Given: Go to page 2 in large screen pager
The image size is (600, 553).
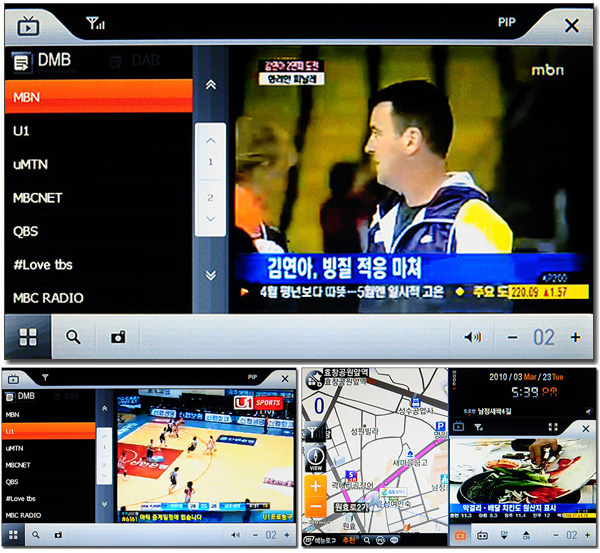Looking at the screenshot, I should (210, 197).
